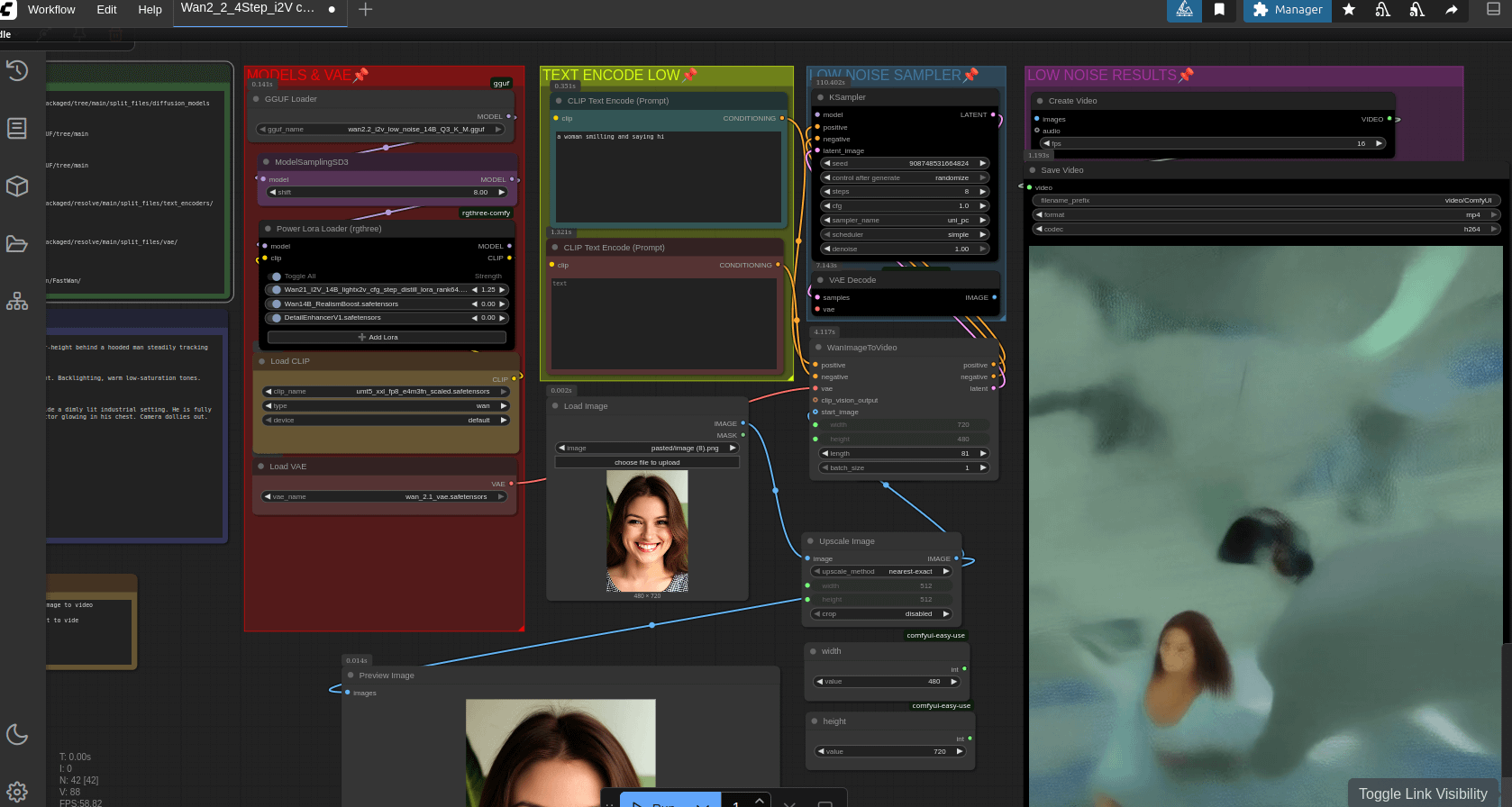Image resolution: width=1512 pixels, height=807 pixels.
Task: Click the KSampler node collapse dot
Action: coord(821,97)
